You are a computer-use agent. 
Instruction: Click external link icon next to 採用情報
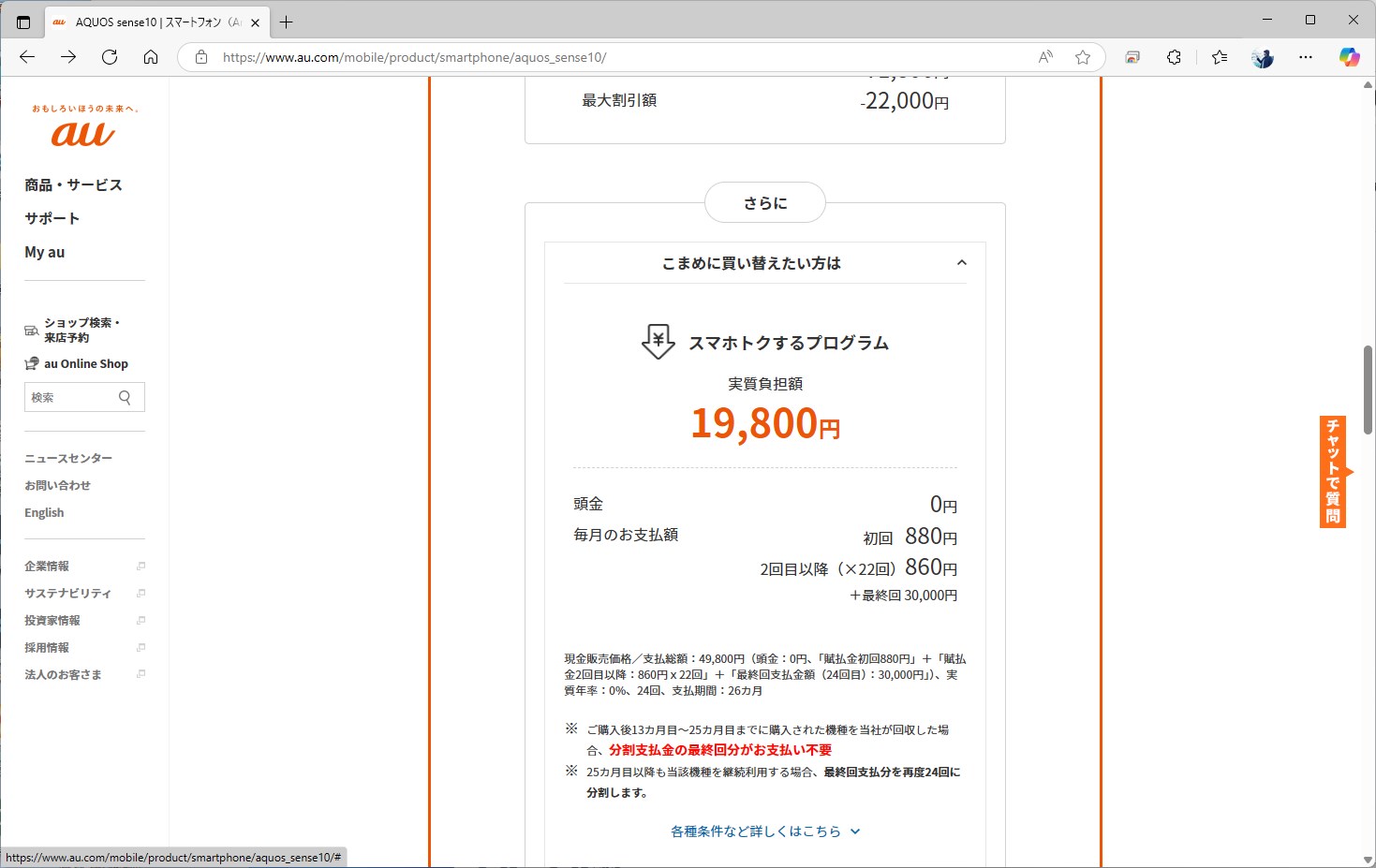pyautogui.click(x=141, y=647)
